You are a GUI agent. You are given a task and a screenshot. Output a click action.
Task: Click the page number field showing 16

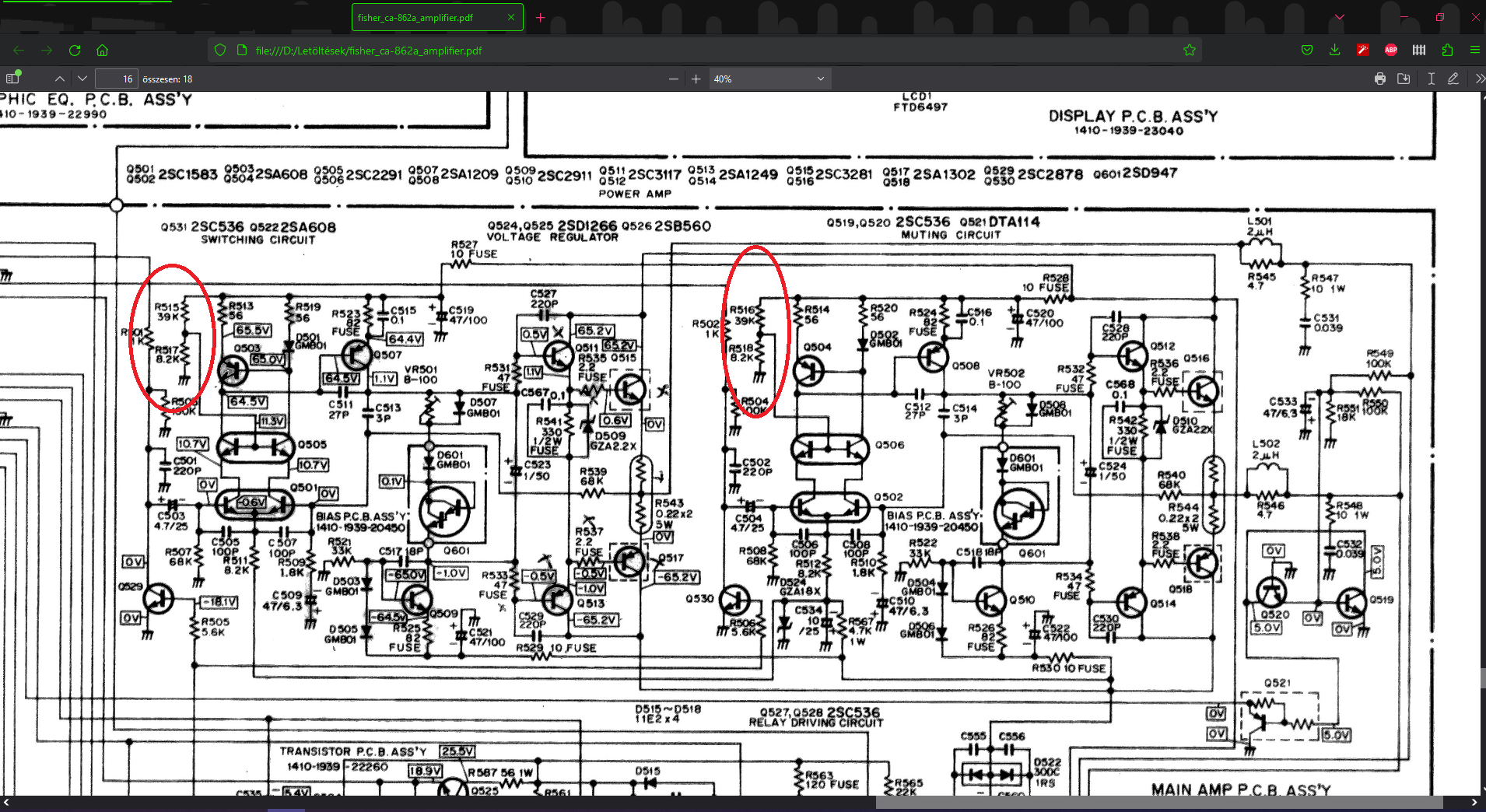pyautogui.click(x=116, y=79)
